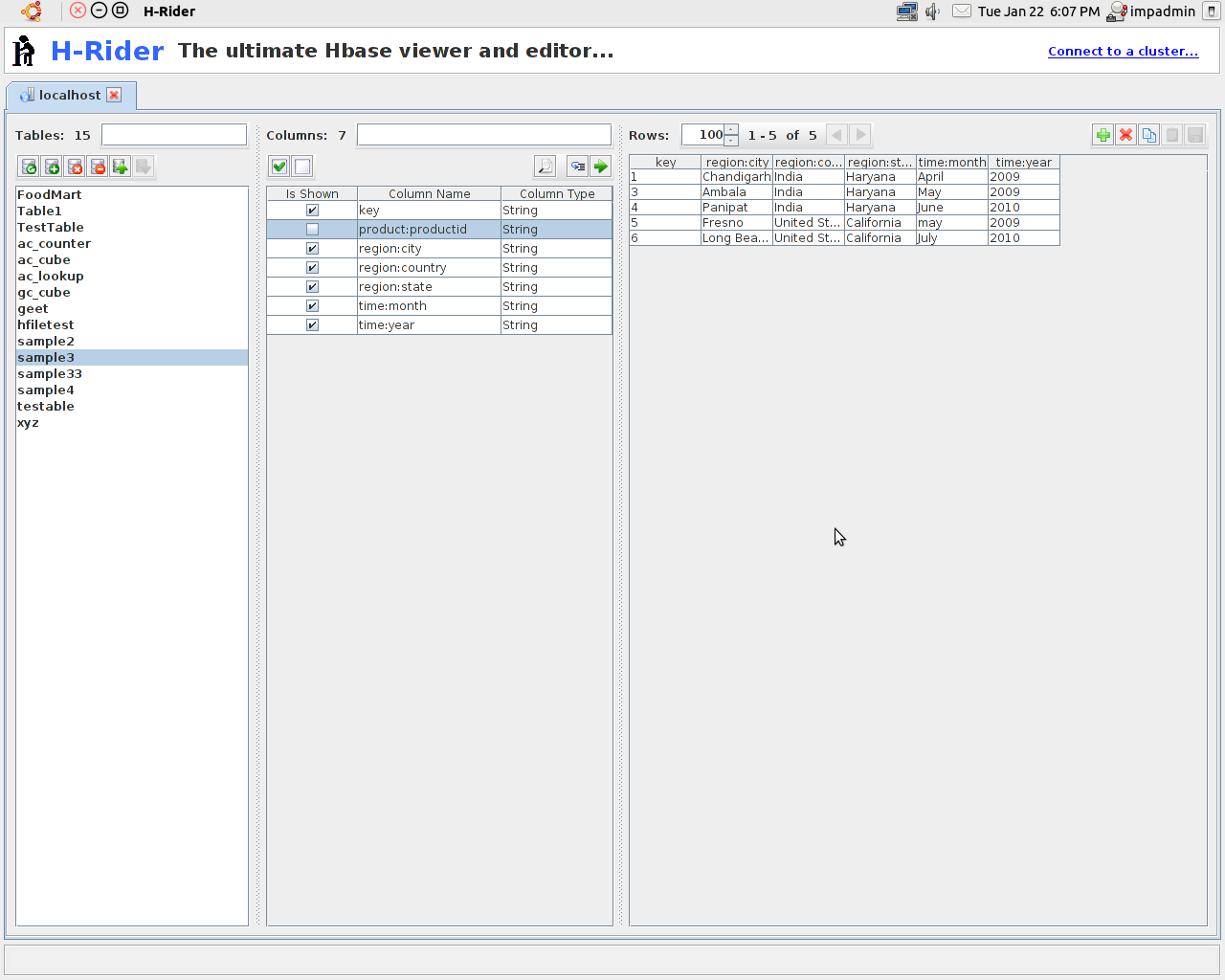Viewport: 1225px width, 980px height.
Task: Click the grayed paste rows icon
Action: pyautogui.click(x=1171, y=135)
